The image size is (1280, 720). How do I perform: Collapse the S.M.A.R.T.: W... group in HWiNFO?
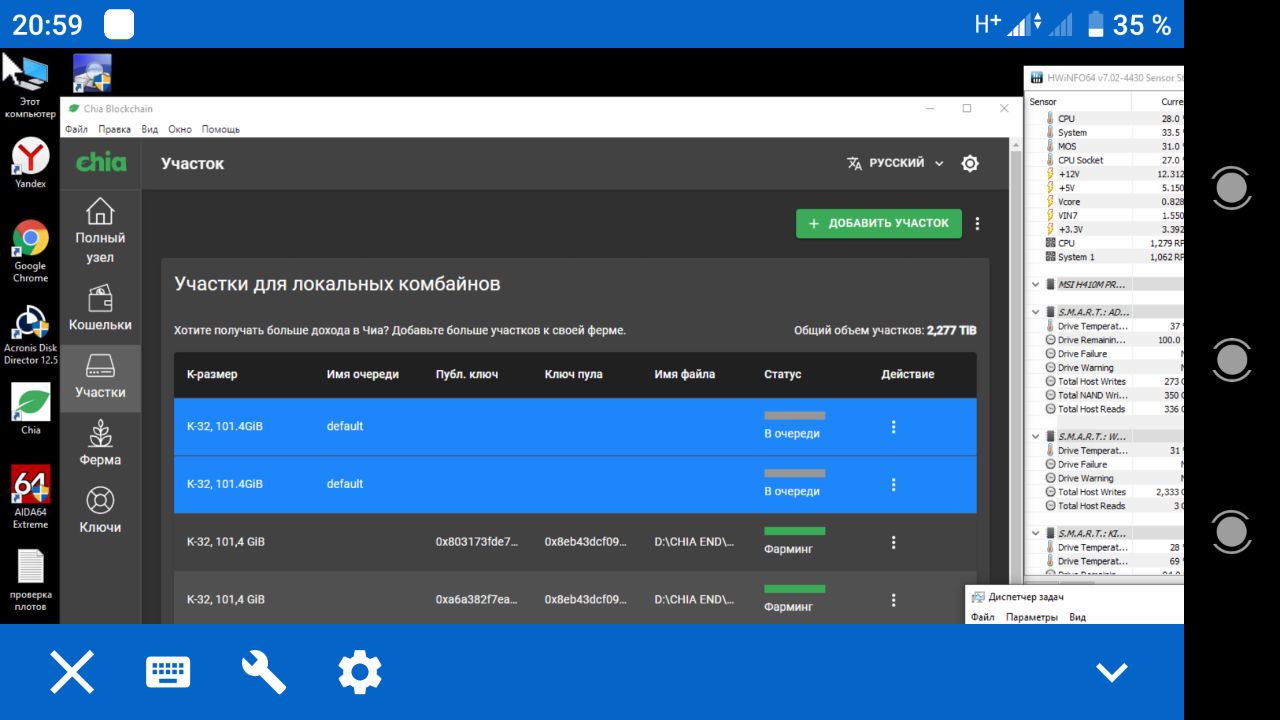point(1035,436)
